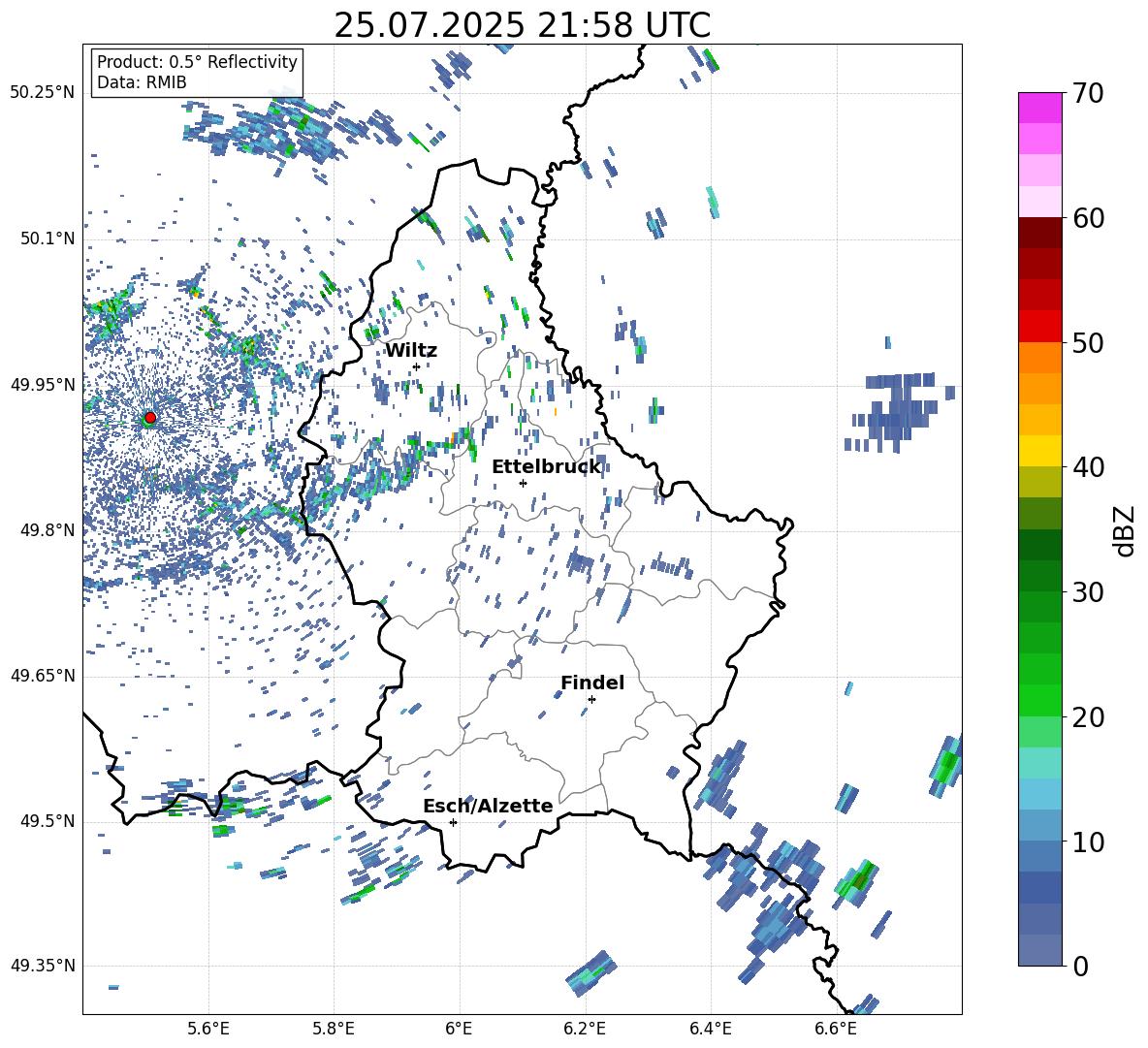
Task: Click the Esch/Alzette station cross marker
Action: 453,822
